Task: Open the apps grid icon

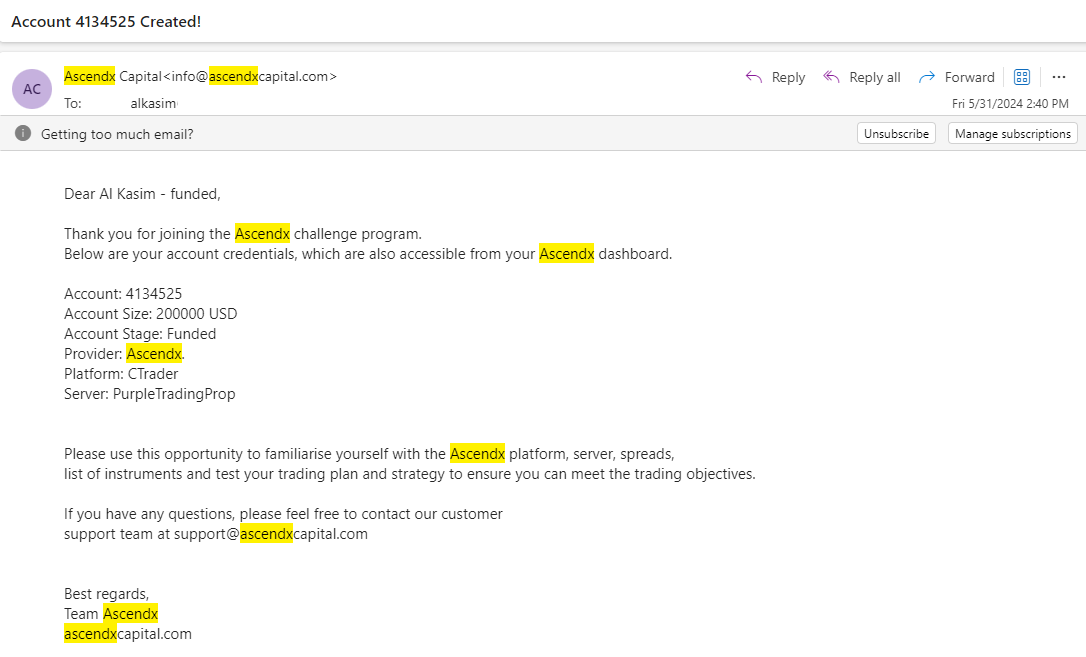Action: [x=1021, y=77]
